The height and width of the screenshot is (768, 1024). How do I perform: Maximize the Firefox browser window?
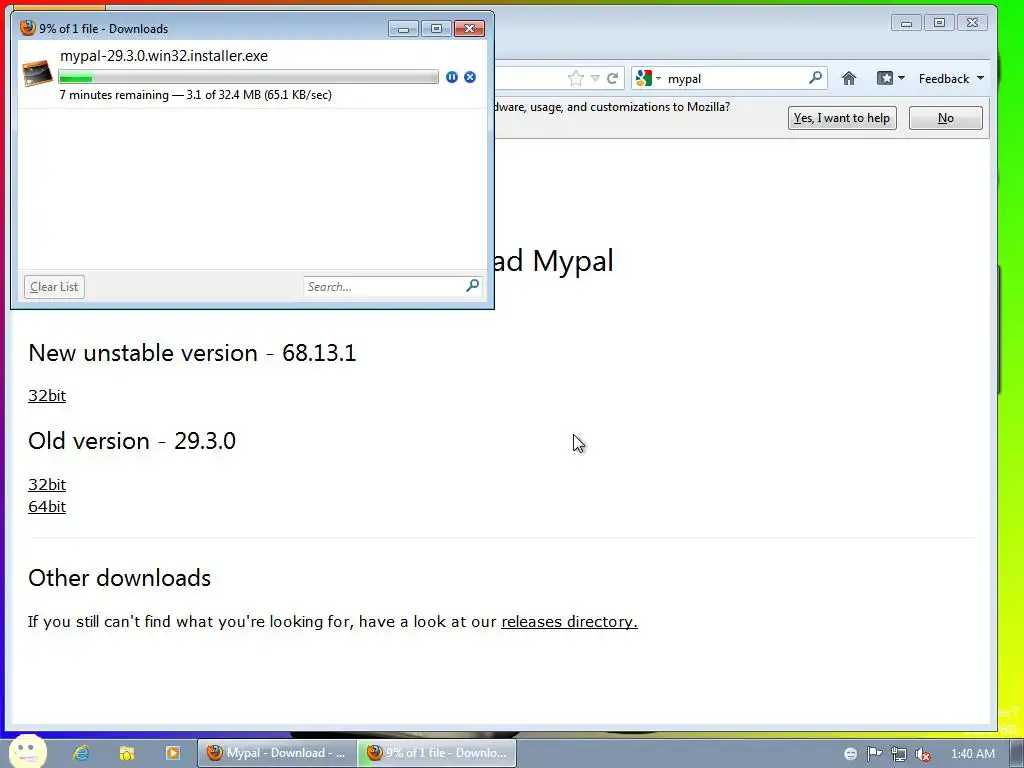pos(939,23)
